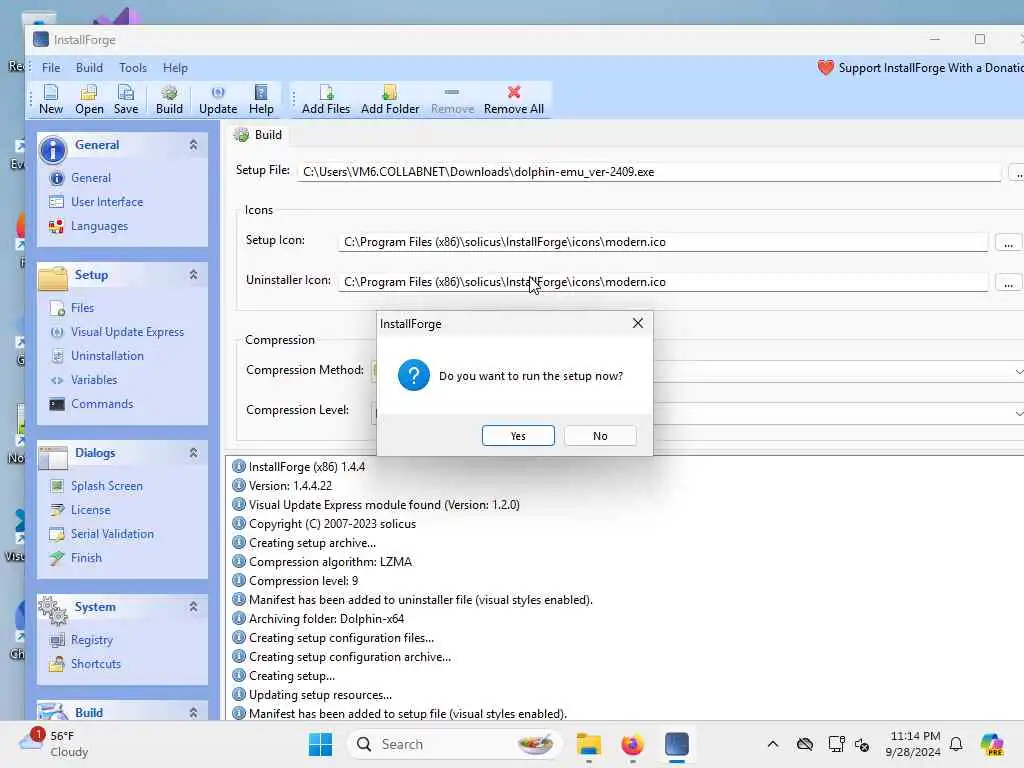Open Finish dialog settings
This screenshot has height=768, width=1024.
86,558
